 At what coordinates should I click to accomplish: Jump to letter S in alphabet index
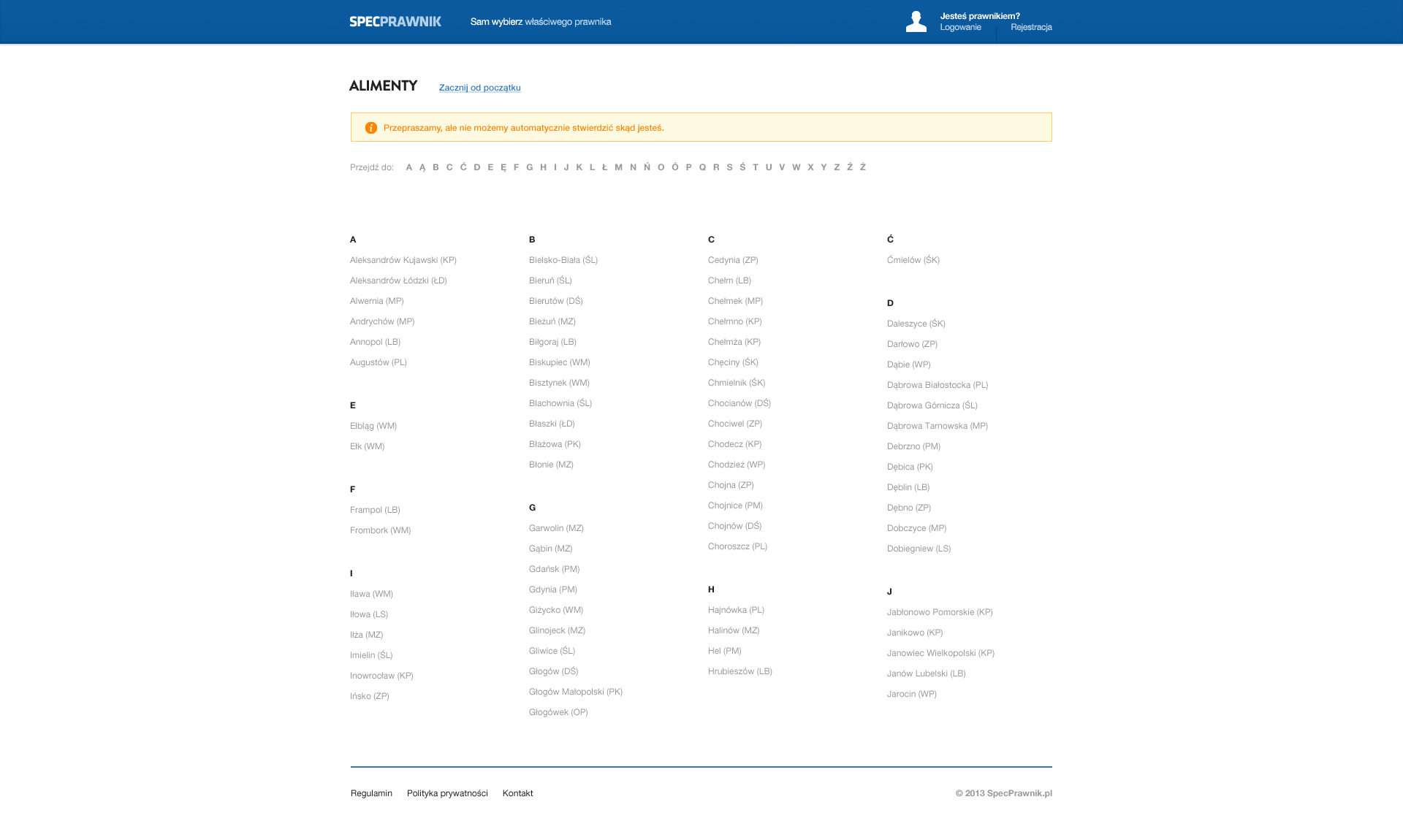click(729, 167)
